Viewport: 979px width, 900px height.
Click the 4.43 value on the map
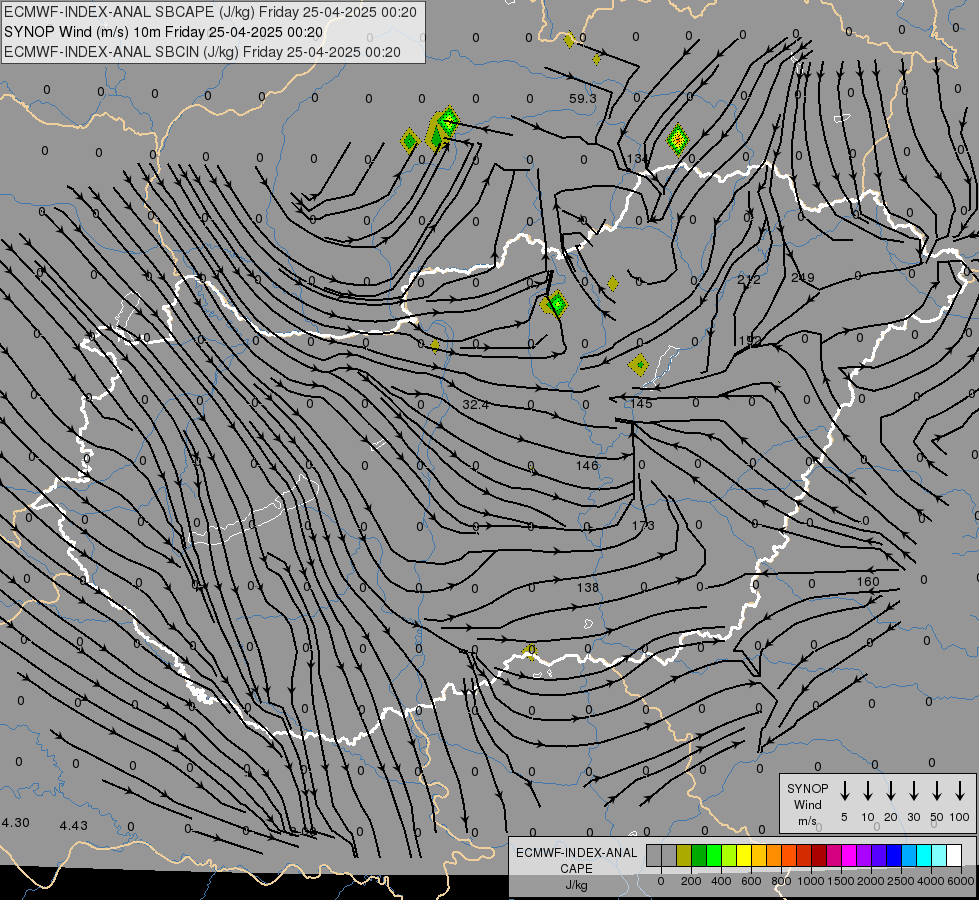tap(74, 825)
